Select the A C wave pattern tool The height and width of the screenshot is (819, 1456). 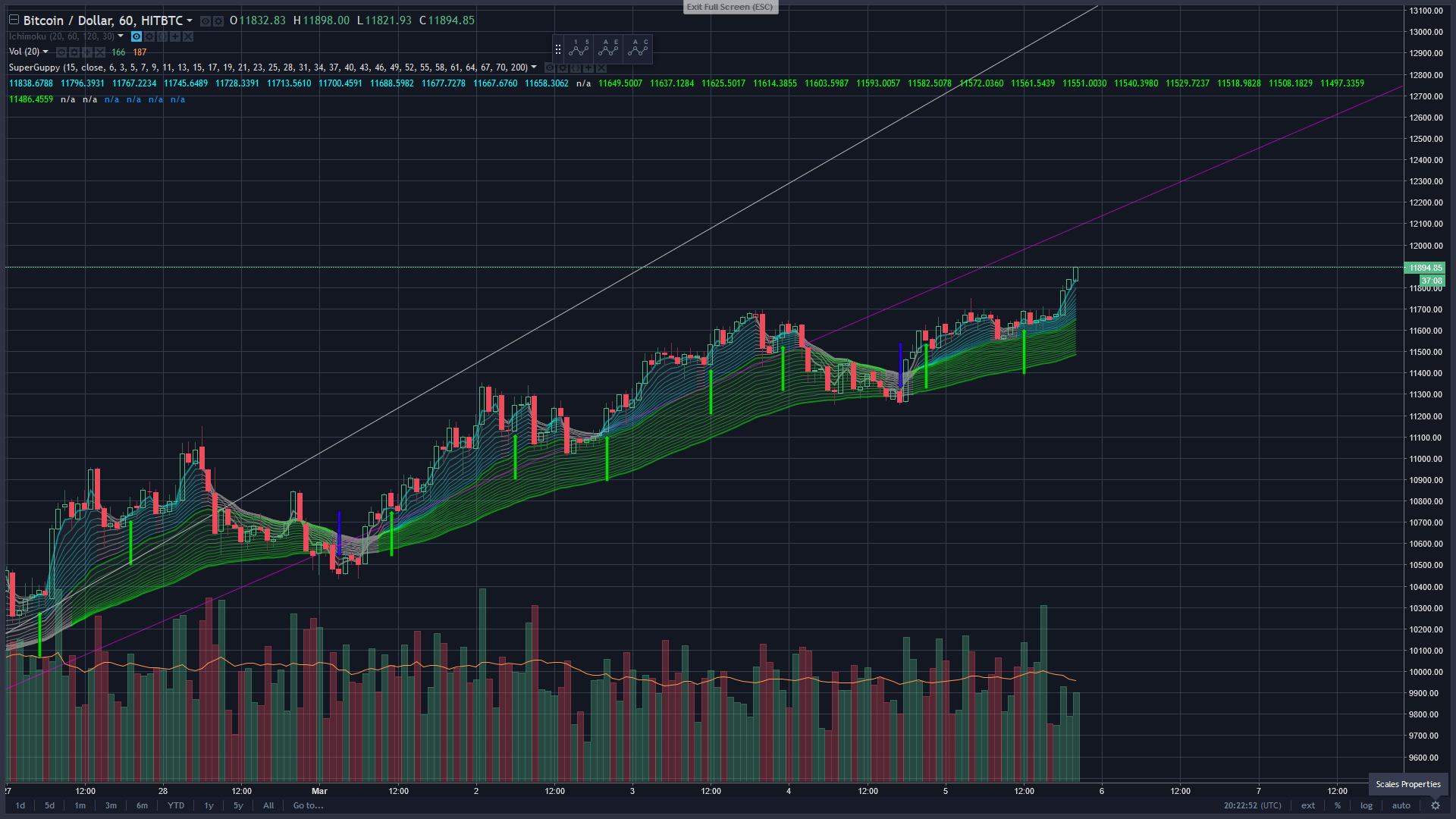tap(639, 49)
